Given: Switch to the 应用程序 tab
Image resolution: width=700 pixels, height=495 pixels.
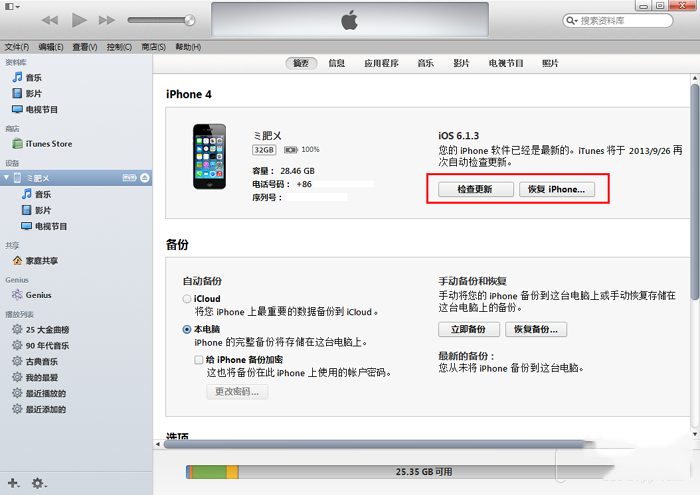Looking at the screenshot, I should pyautogui.click(x=381, y=63).
